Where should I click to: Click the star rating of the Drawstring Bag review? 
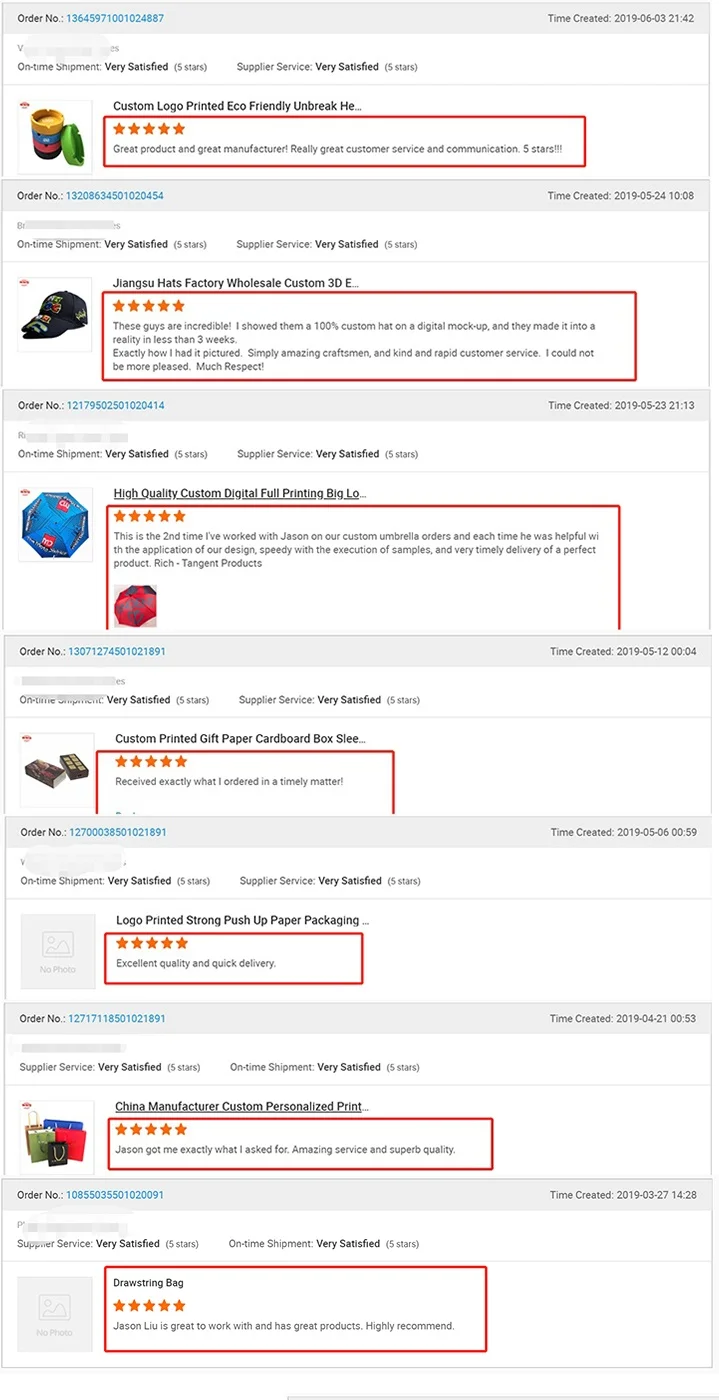(x=149, y=1306)
